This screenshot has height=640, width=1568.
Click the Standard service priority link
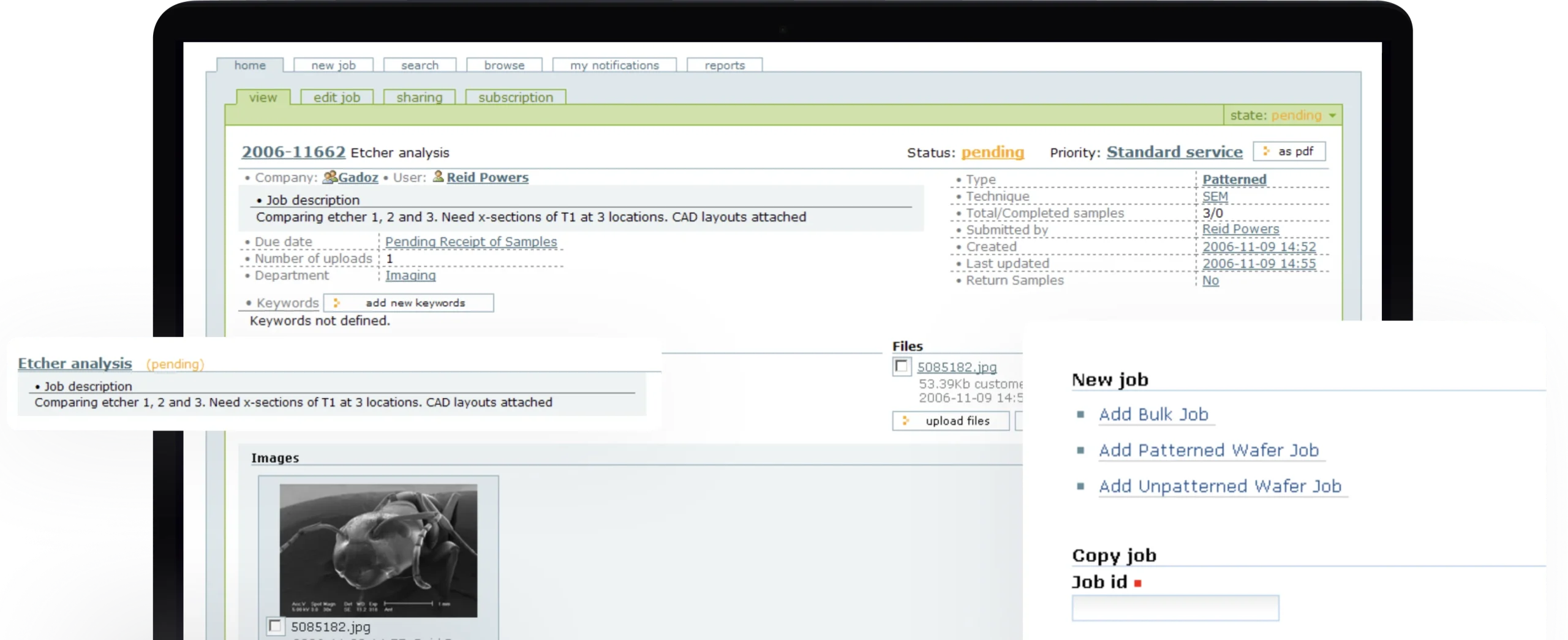pyautogui.click(x=1174, y=152)
